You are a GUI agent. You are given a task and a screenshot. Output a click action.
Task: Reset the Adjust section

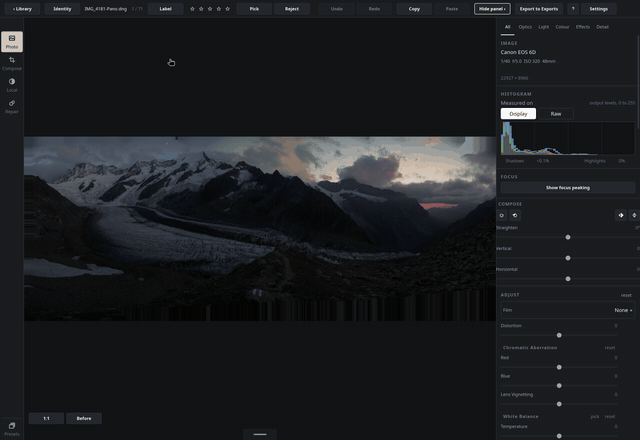click(626, 295)
